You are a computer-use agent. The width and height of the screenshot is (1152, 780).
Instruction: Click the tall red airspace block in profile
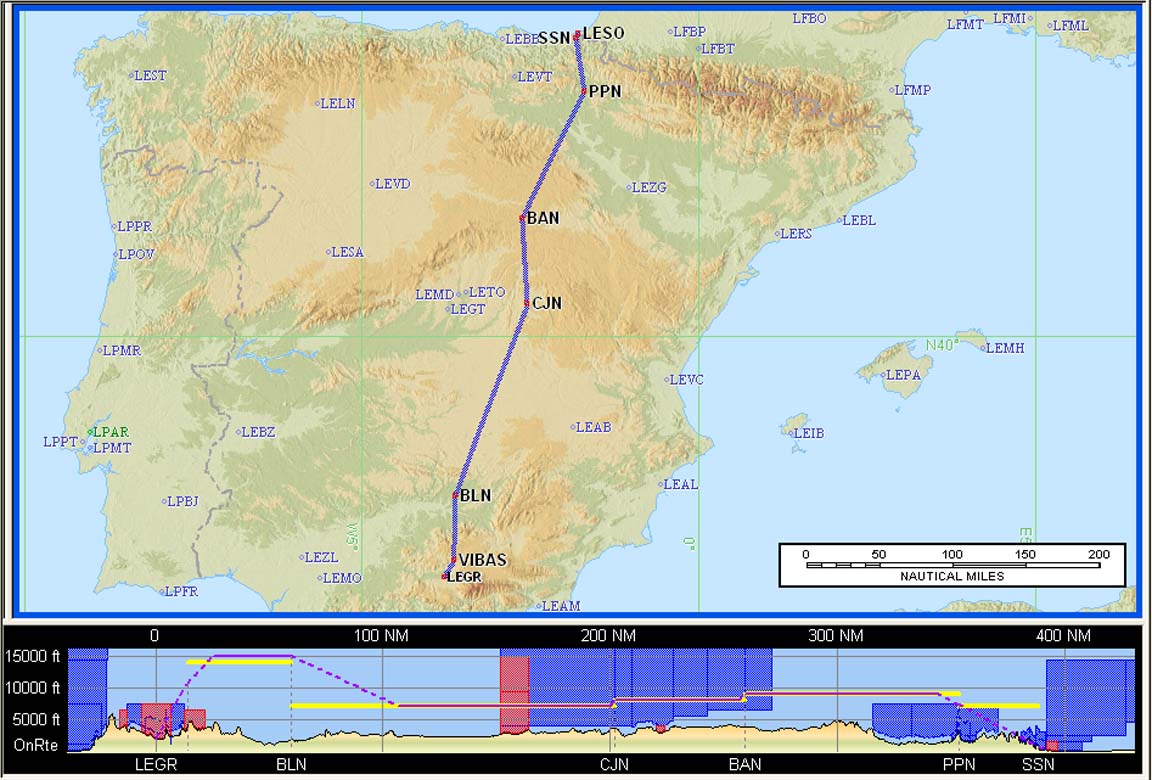[513, 695]
